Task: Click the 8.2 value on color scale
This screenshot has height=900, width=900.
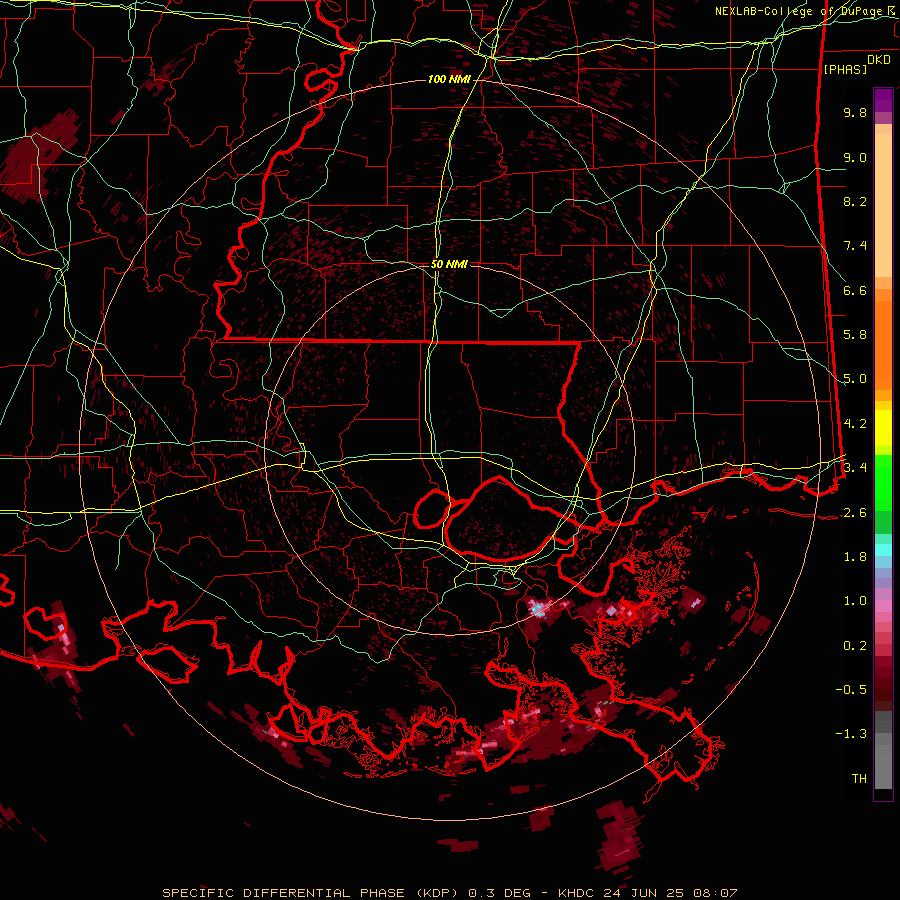Action: pyautogui.click(x=855, y=201)
